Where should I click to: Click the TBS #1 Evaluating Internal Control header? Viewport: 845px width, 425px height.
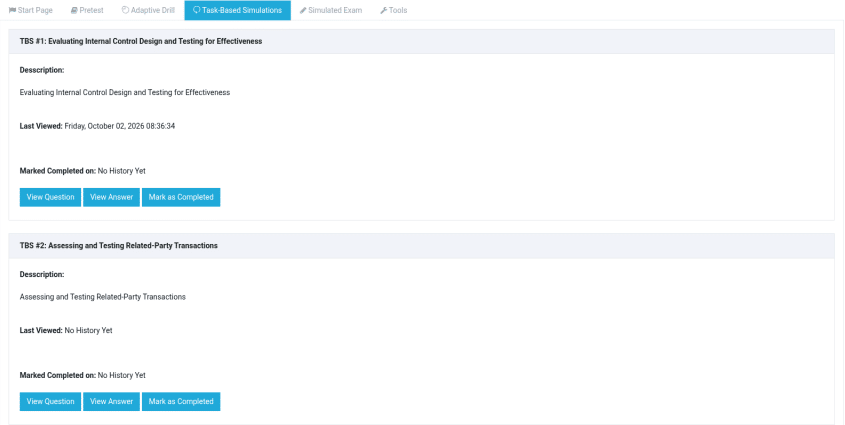pyautogui.click(x=421, y=41)
